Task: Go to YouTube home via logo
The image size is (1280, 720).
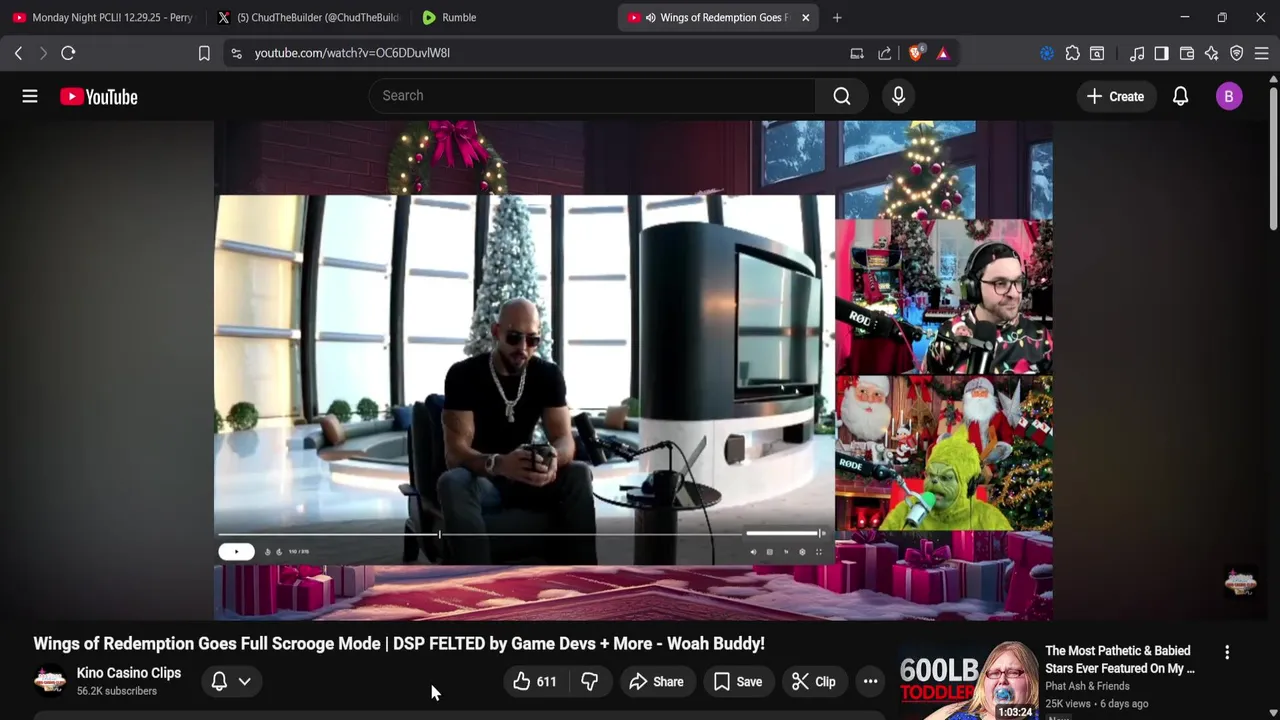Action: pos(98,97)
